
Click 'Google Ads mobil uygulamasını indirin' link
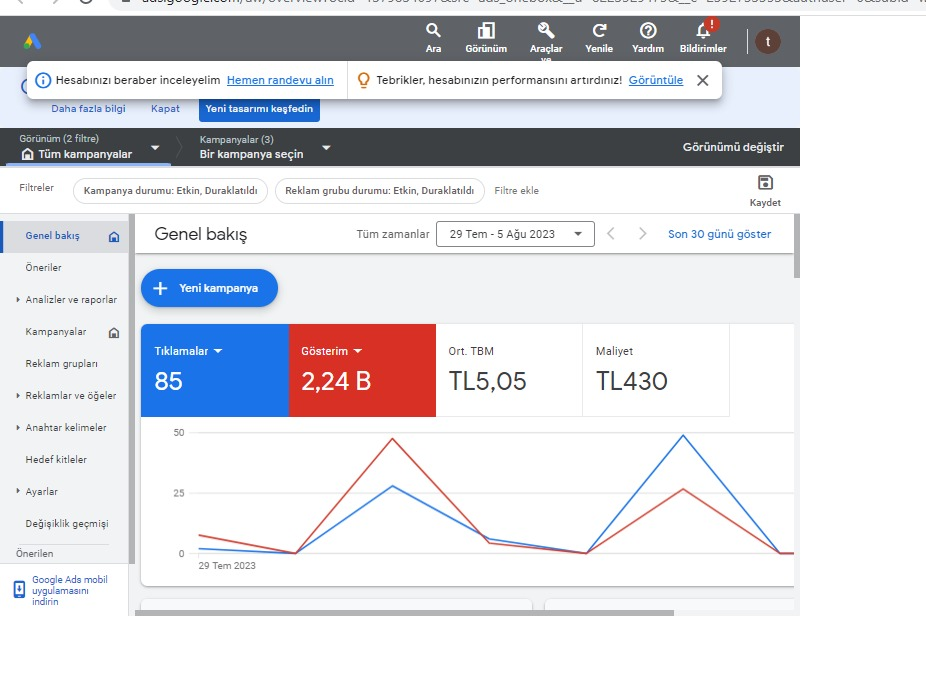point(70,590)
